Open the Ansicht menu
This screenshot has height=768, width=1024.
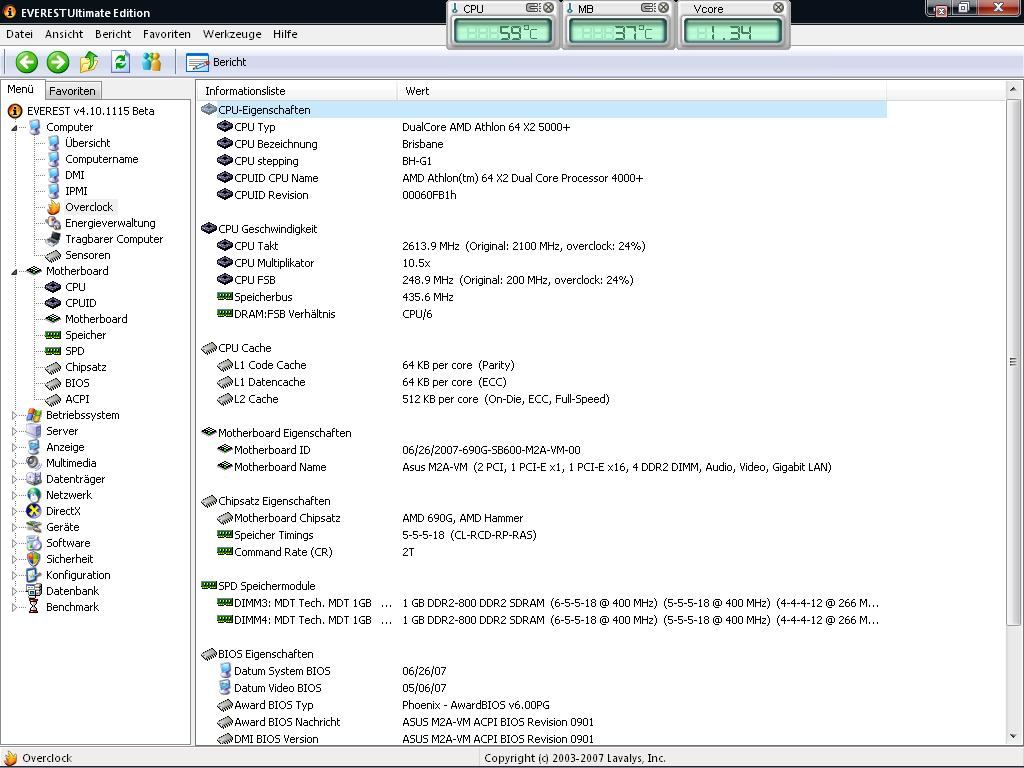pos(64,34)
